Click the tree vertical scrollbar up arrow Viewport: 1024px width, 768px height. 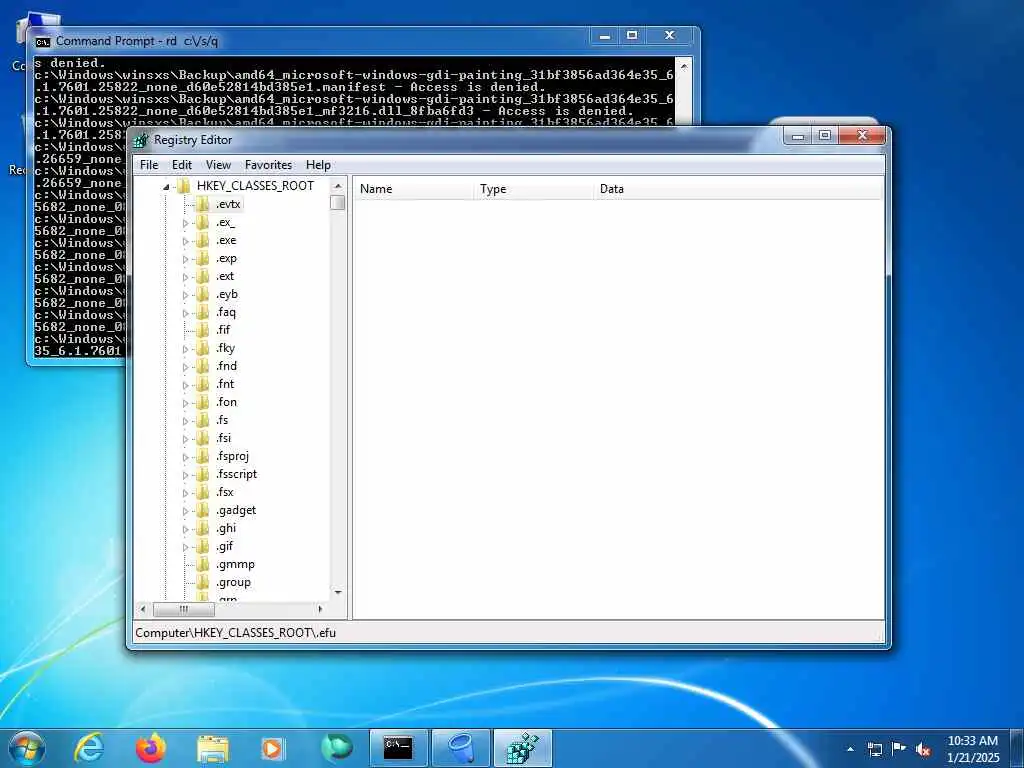(338, 186)
